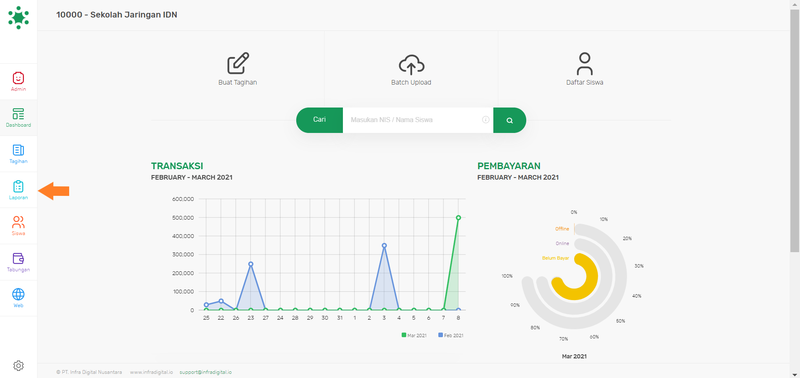
Task: Click the TRANSAKSI heading
Action: click(x=177, y=166)
